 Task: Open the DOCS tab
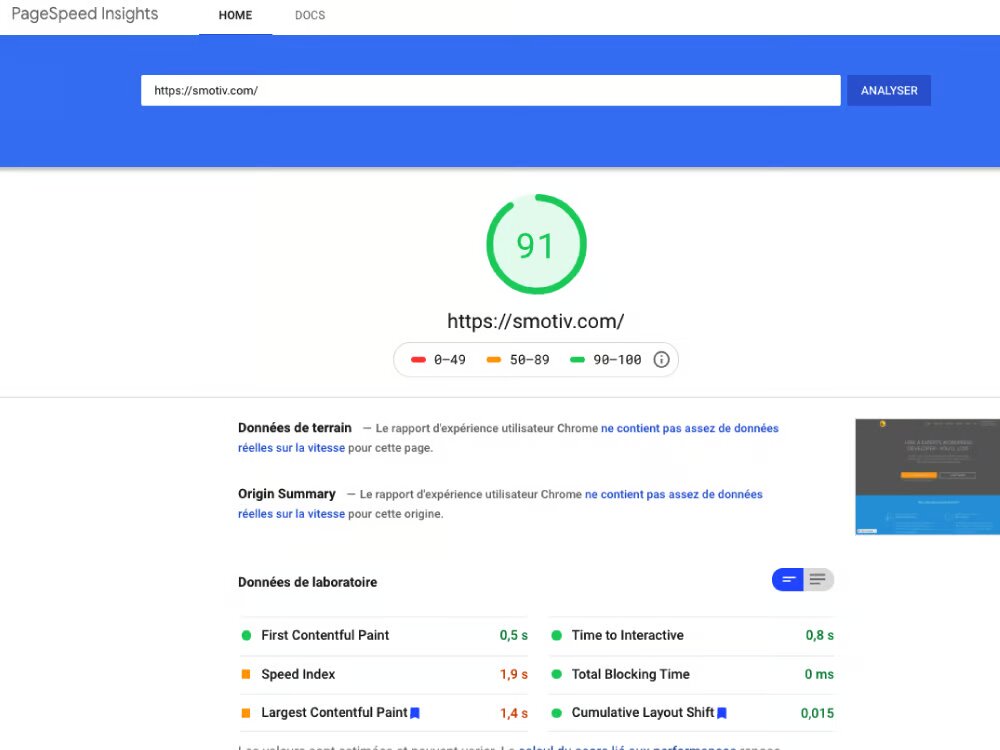coord(310,15)
